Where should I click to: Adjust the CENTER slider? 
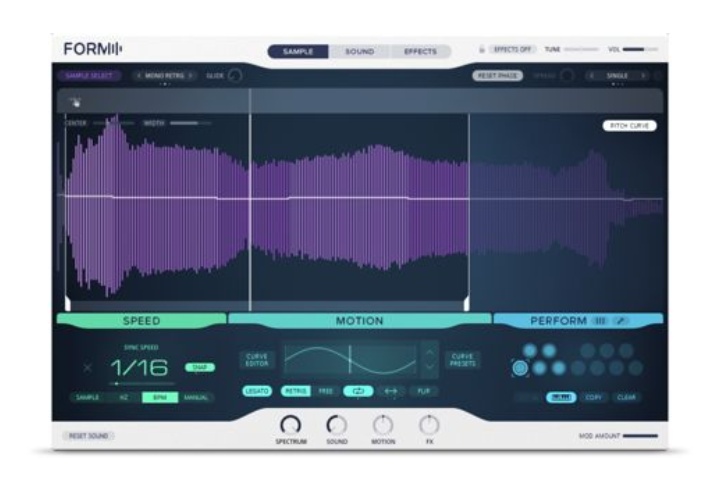(114, 123)
